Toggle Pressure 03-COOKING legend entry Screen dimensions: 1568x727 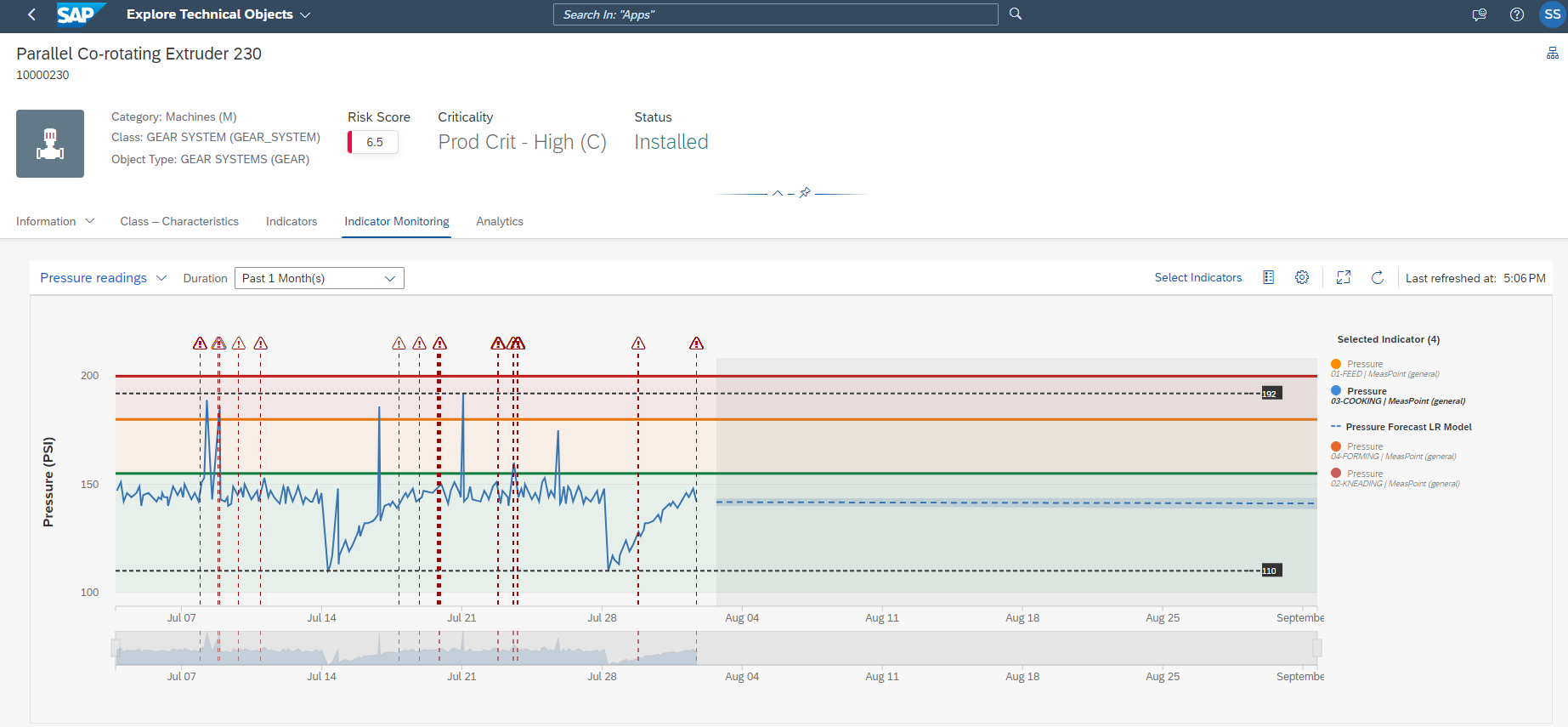(1398, 395)
